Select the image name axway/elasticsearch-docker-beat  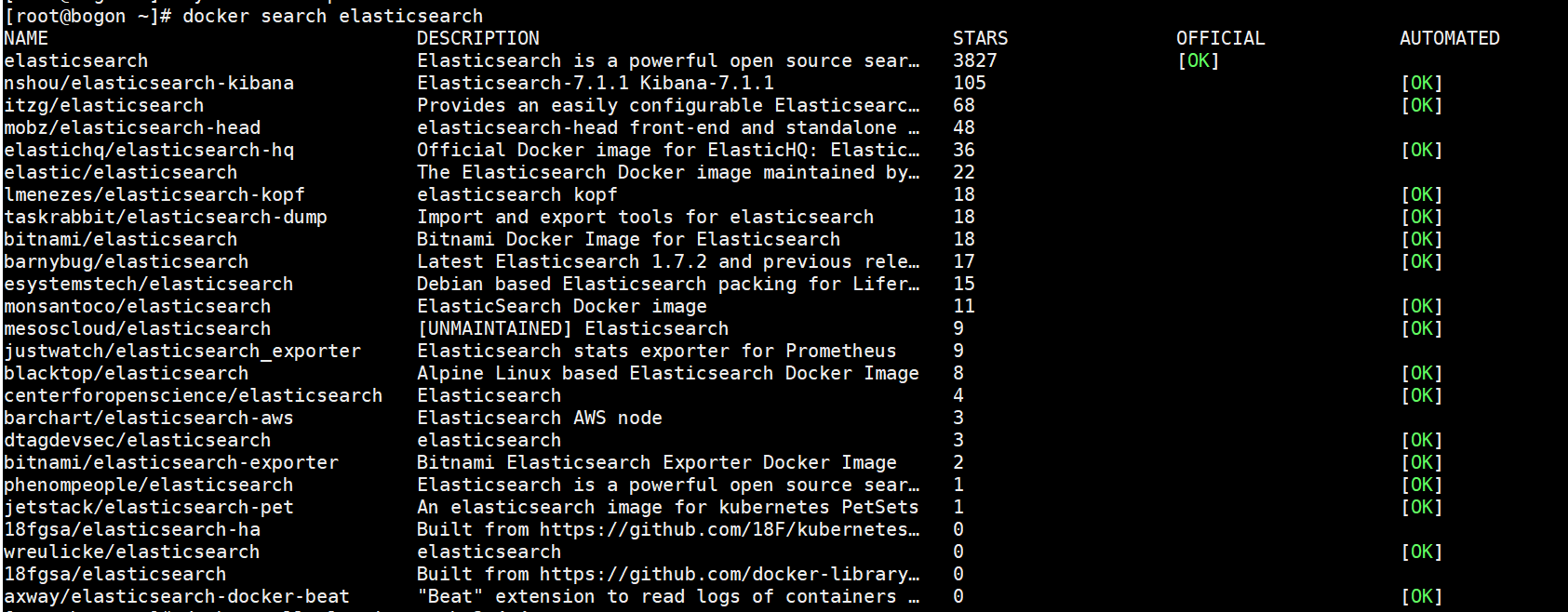pyautogui.click(x=177, y=596)
